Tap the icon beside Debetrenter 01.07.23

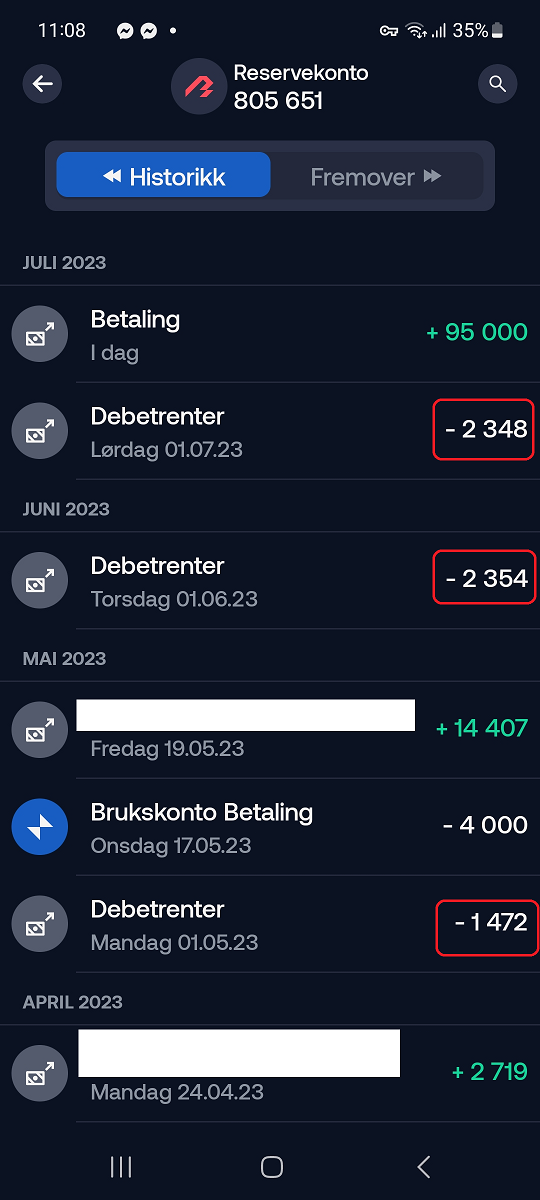click(39, 431)
